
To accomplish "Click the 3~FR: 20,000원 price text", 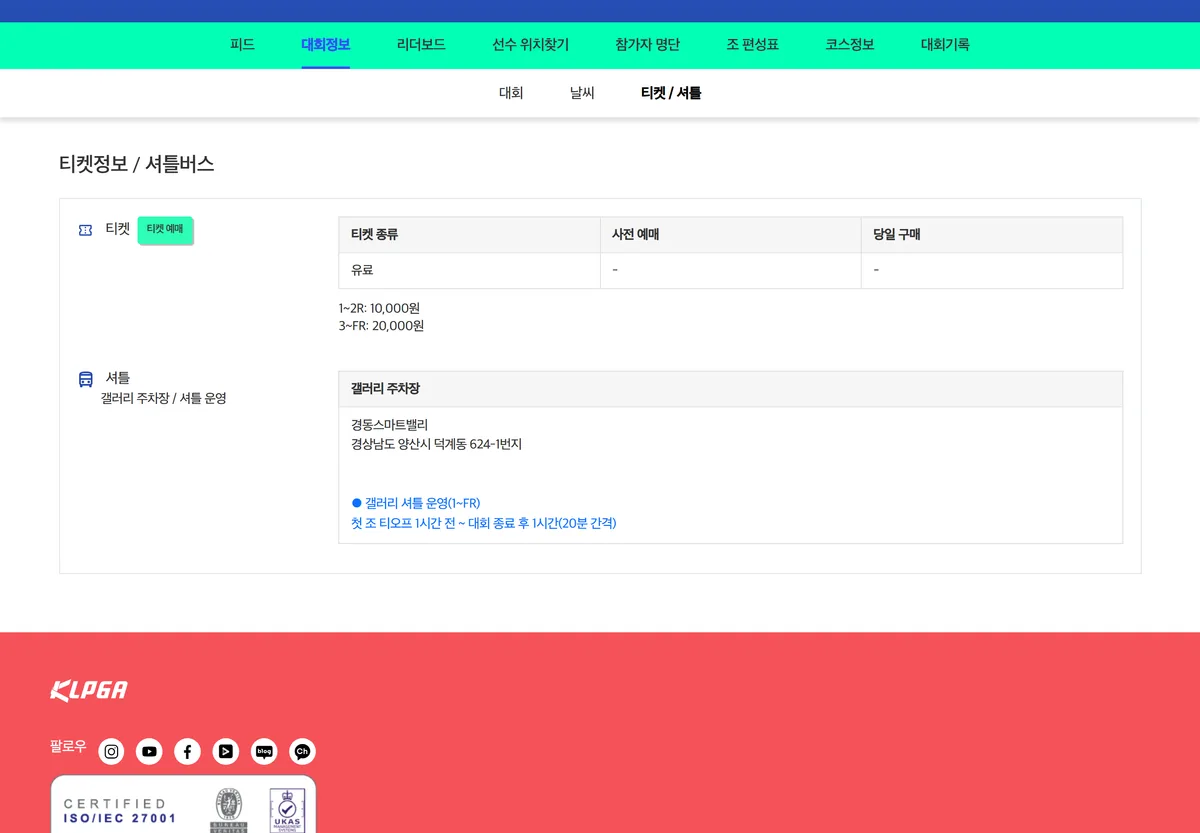I will point(381,326).
